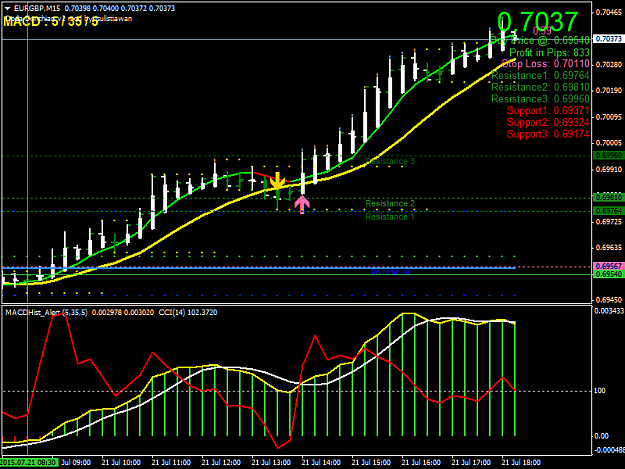Image resolution: width=625 pixels, height=469 pixels.
Task: Open the chart dropdown arrow beside EURGBP,M15
Action: [x=7, y=8]
